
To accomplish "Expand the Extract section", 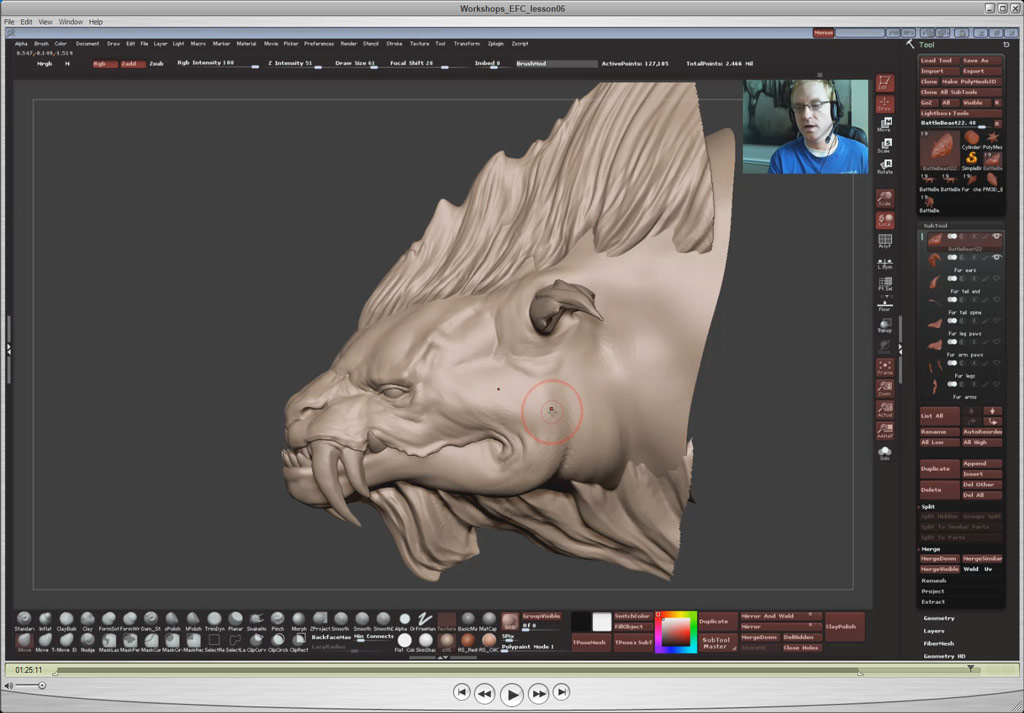I will coord(933,601).
